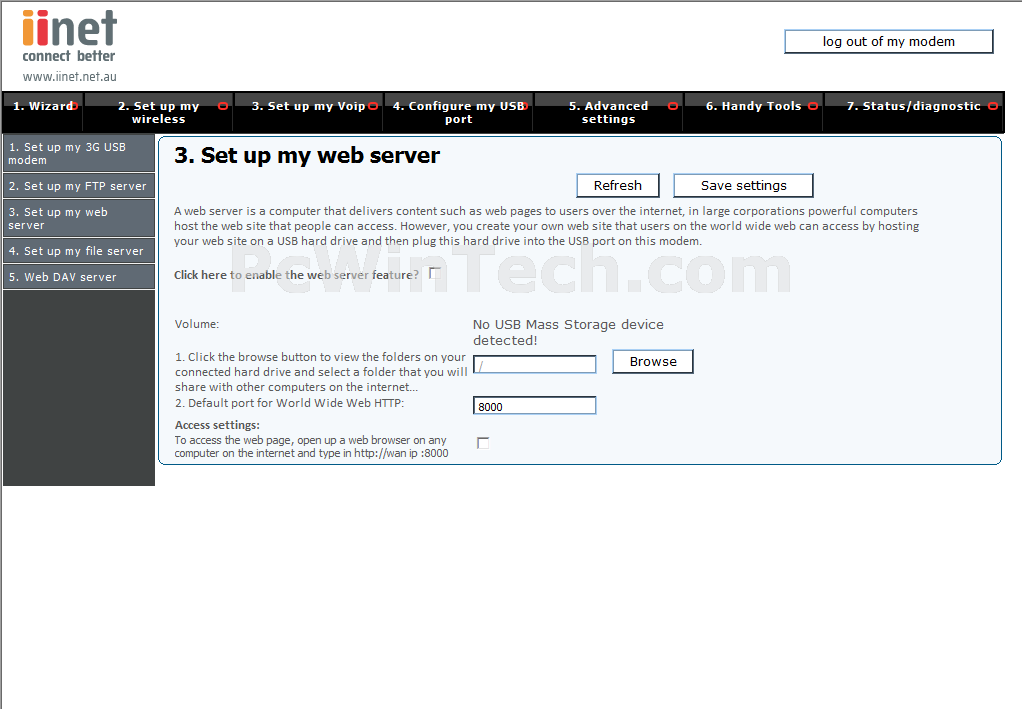Click the red dot on wireless tab
The height and width of the screenshot is (709, 1022).
click(223, 106)
